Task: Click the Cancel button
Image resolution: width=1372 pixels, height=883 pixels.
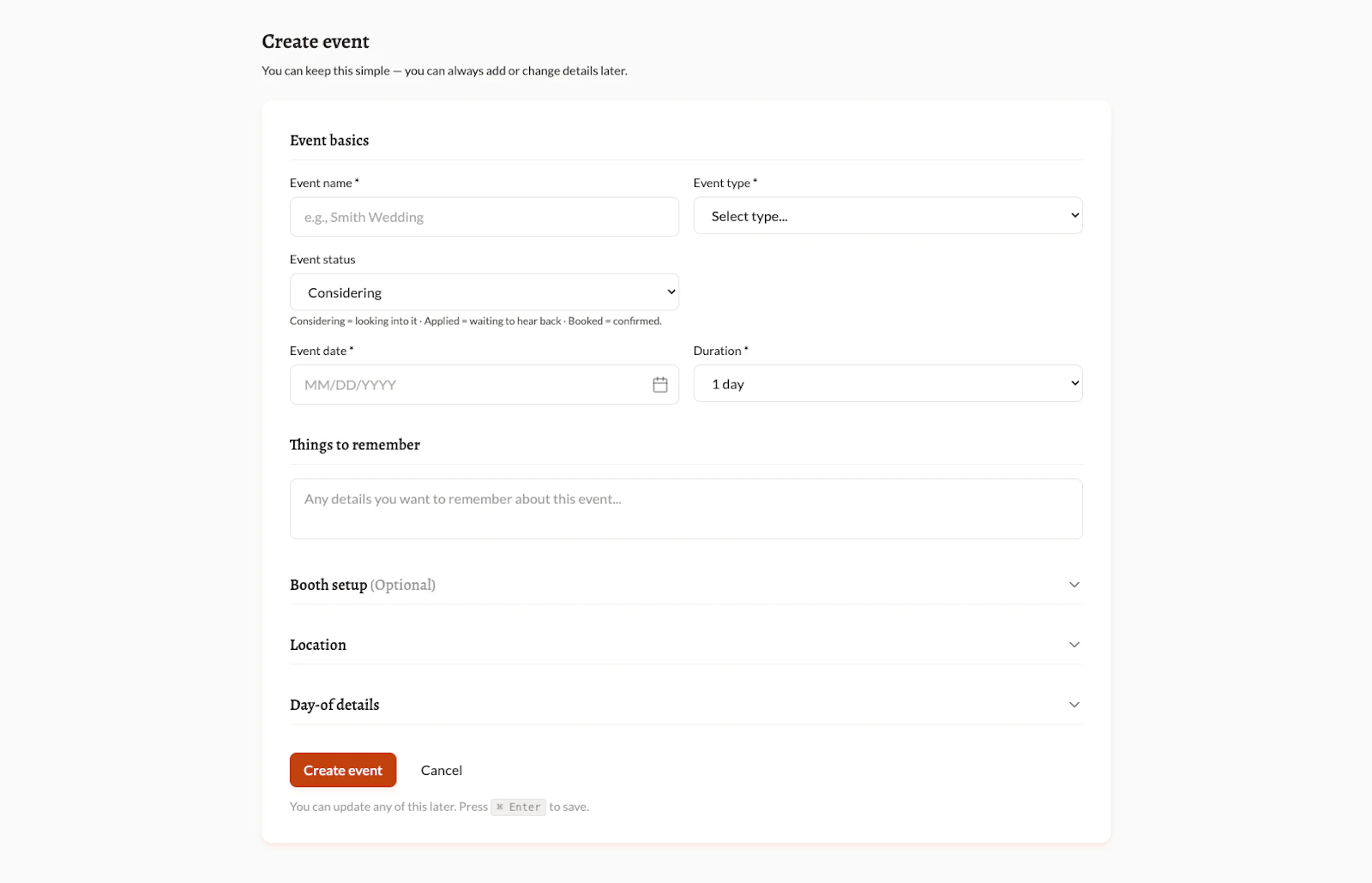Action: (x=442, y=770)
